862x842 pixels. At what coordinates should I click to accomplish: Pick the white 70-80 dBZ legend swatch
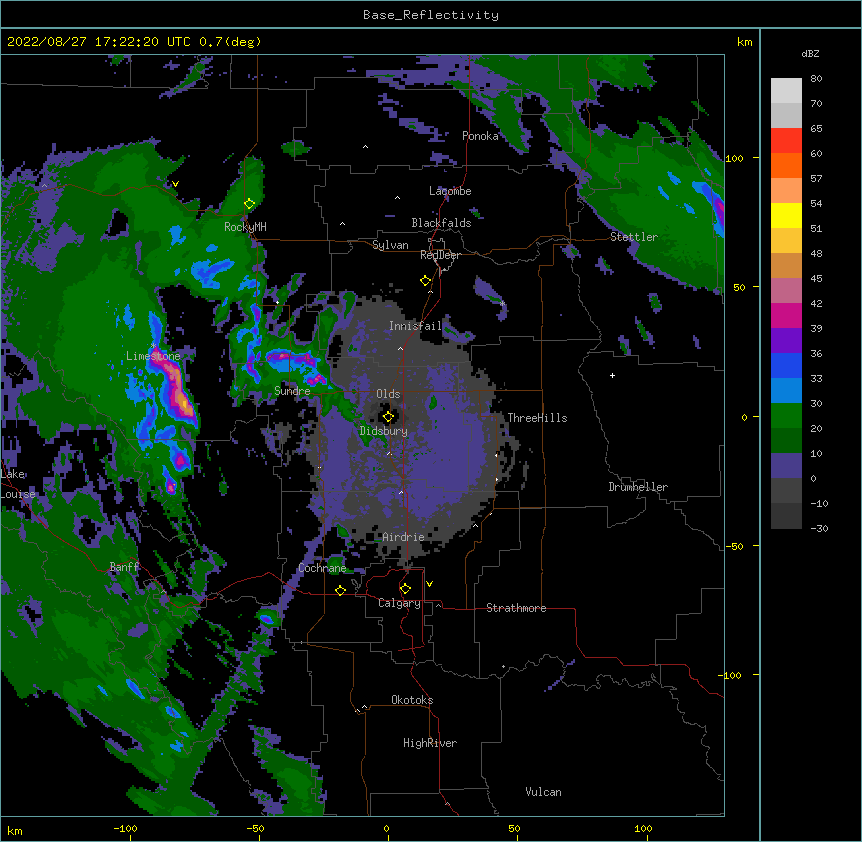[x=786, y=91]
